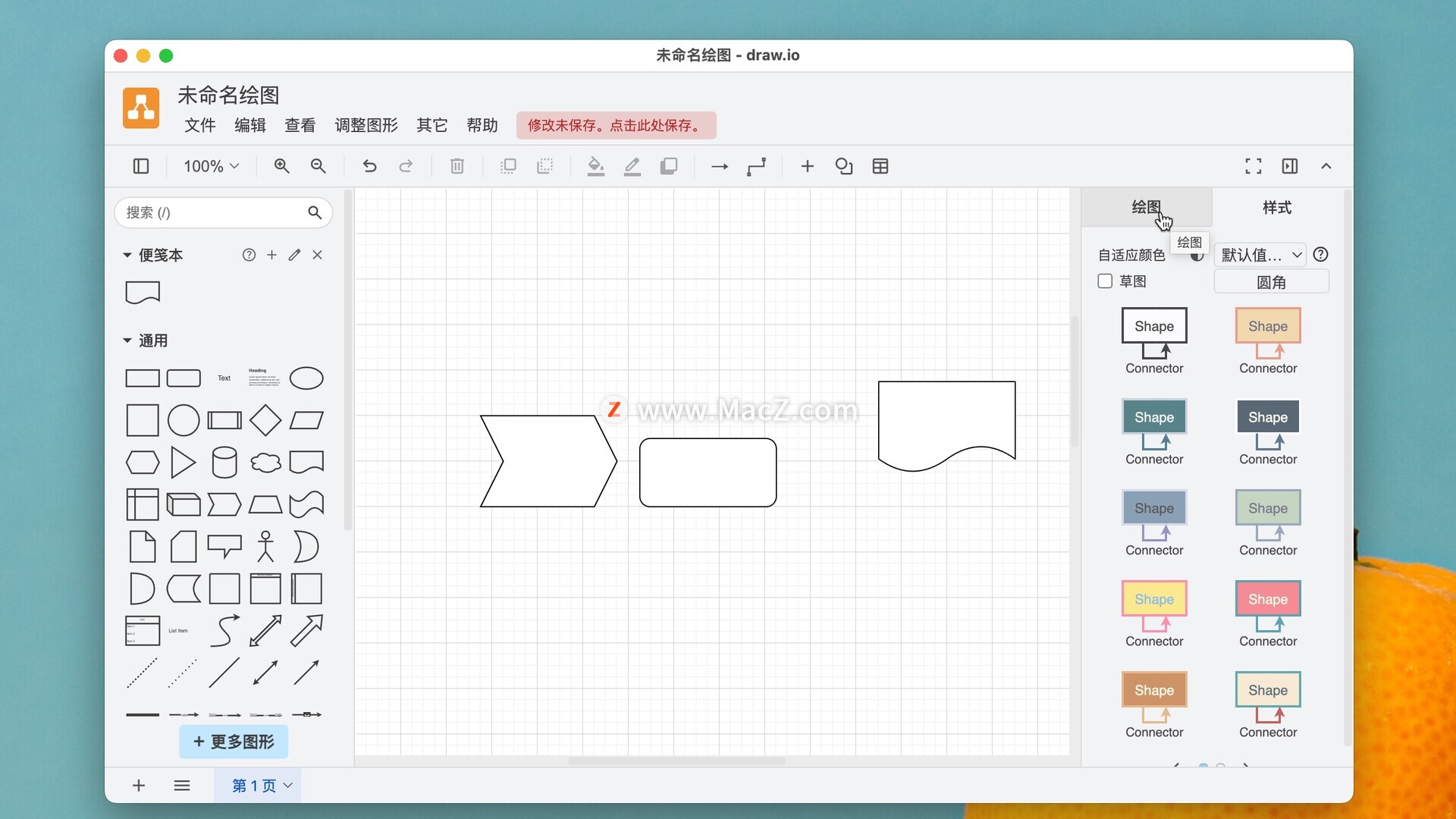Close the scratchpad section

pos(318,255)
